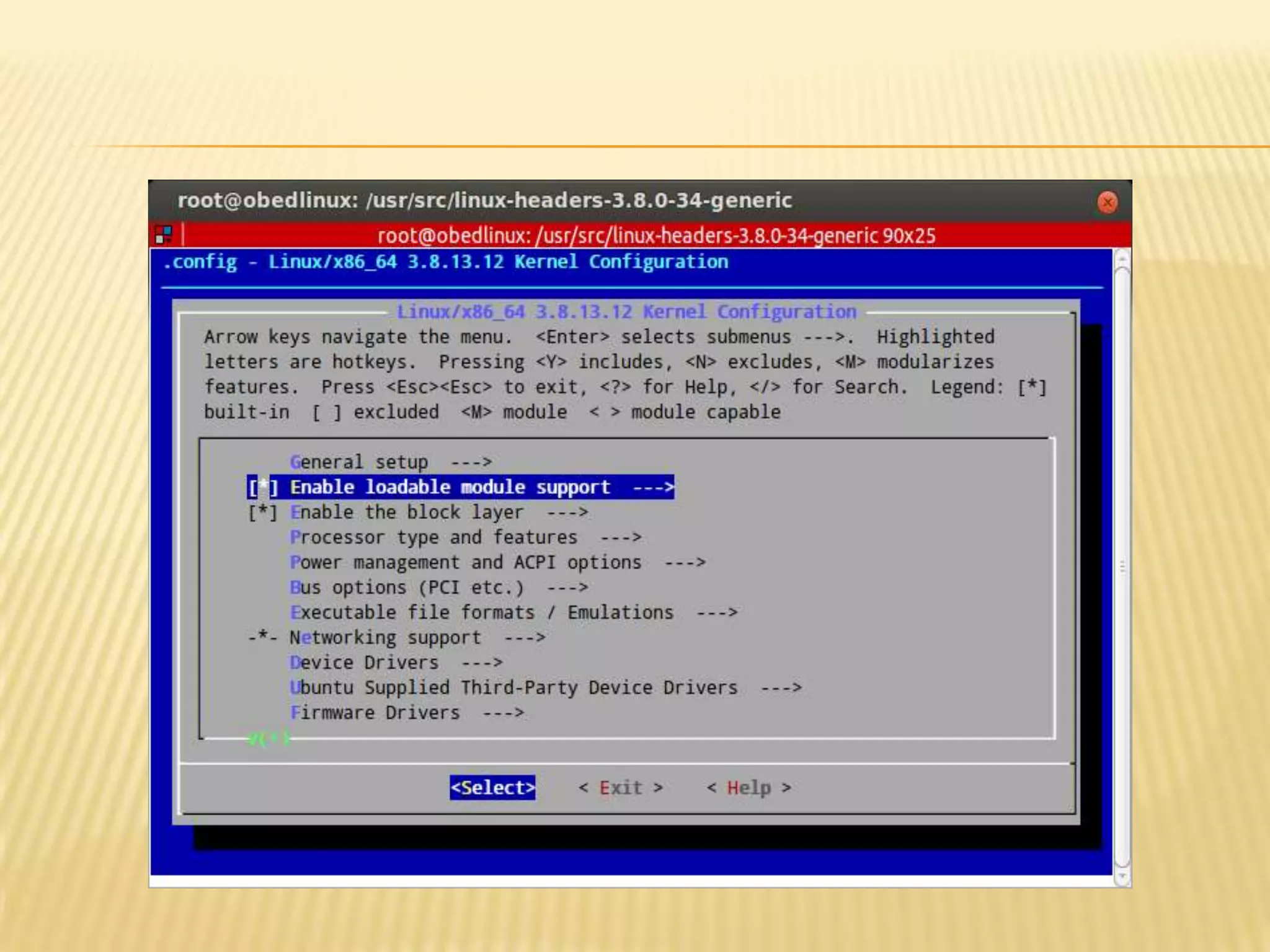
Task: Toggle Enable loadable module support checkbox
Action: [x=262, y=488]
